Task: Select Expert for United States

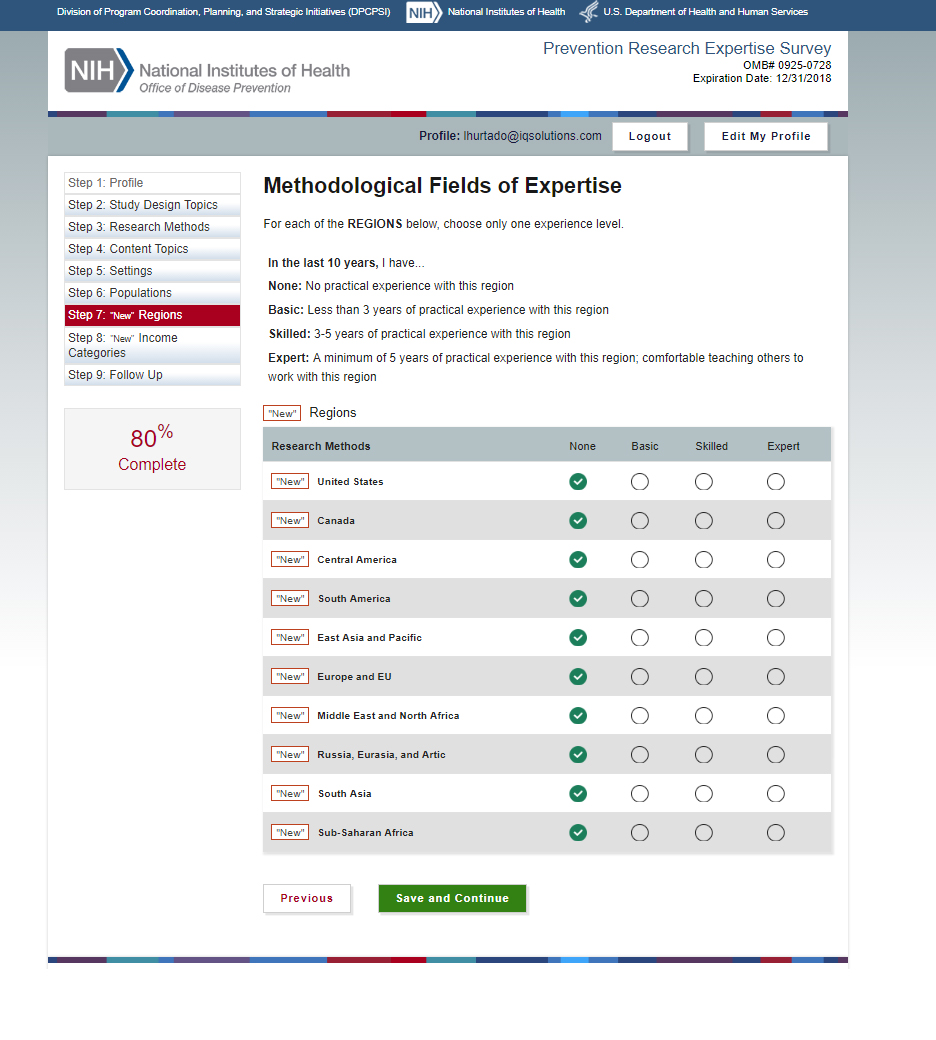Action: pos(775,482)
